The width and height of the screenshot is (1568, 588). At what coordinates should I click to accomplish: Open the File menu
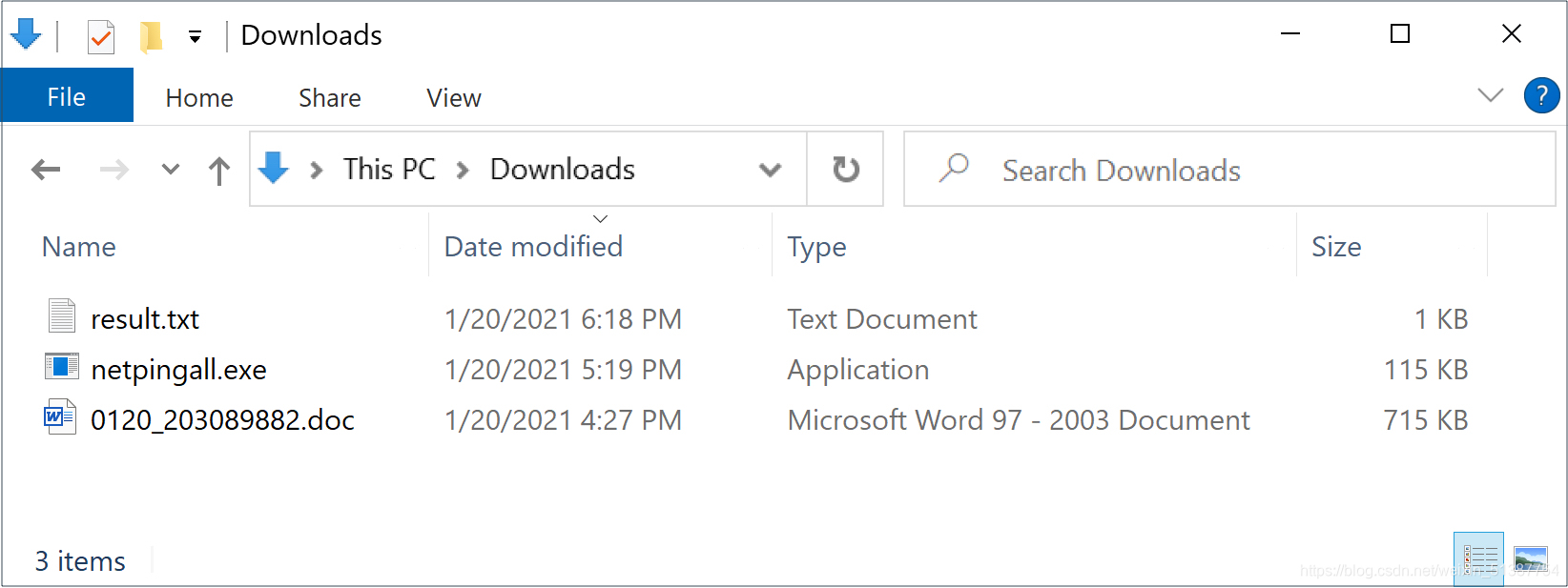67,97
